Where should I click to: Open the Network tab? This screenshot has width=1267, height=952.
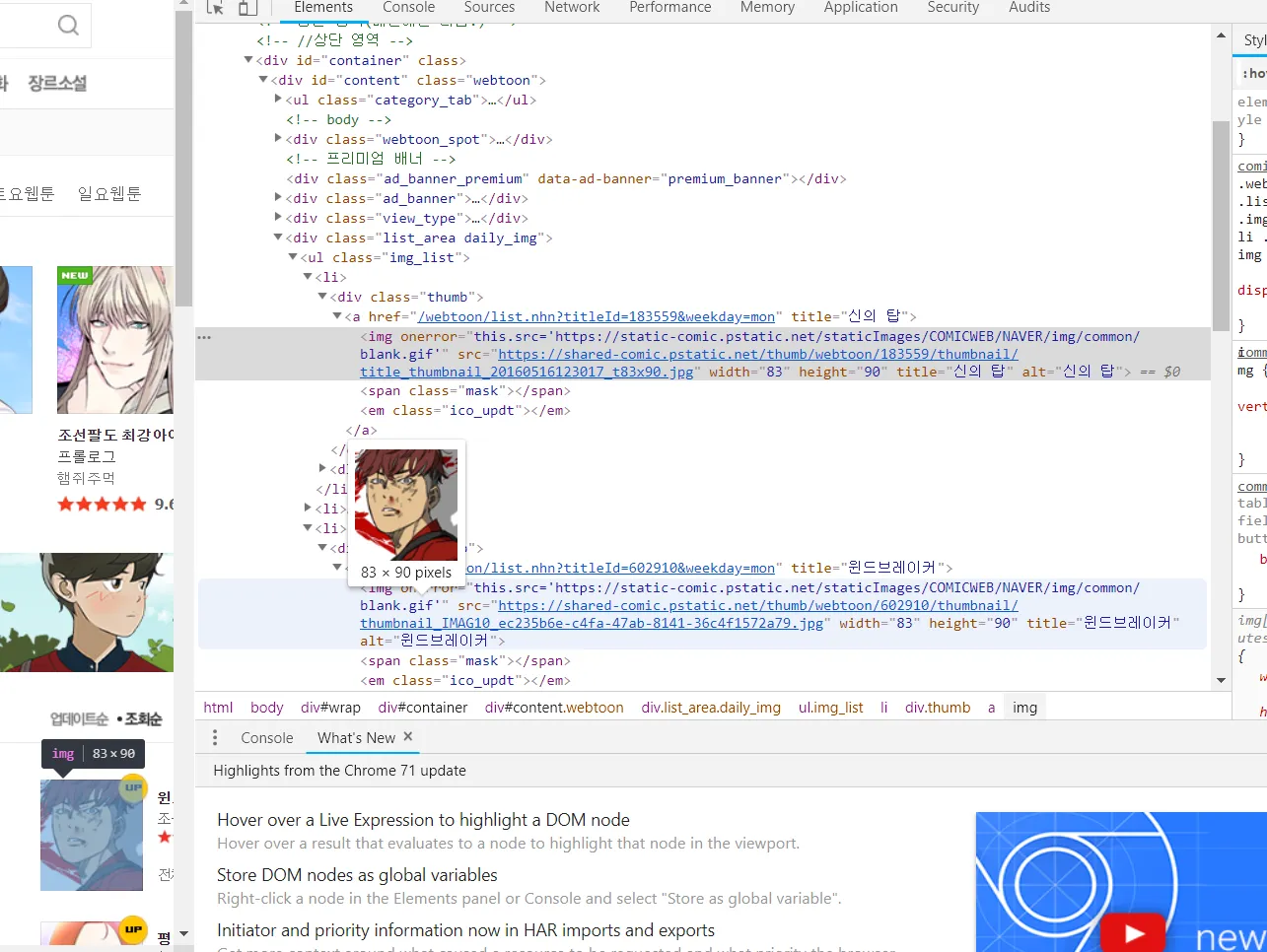pos(572,8)
